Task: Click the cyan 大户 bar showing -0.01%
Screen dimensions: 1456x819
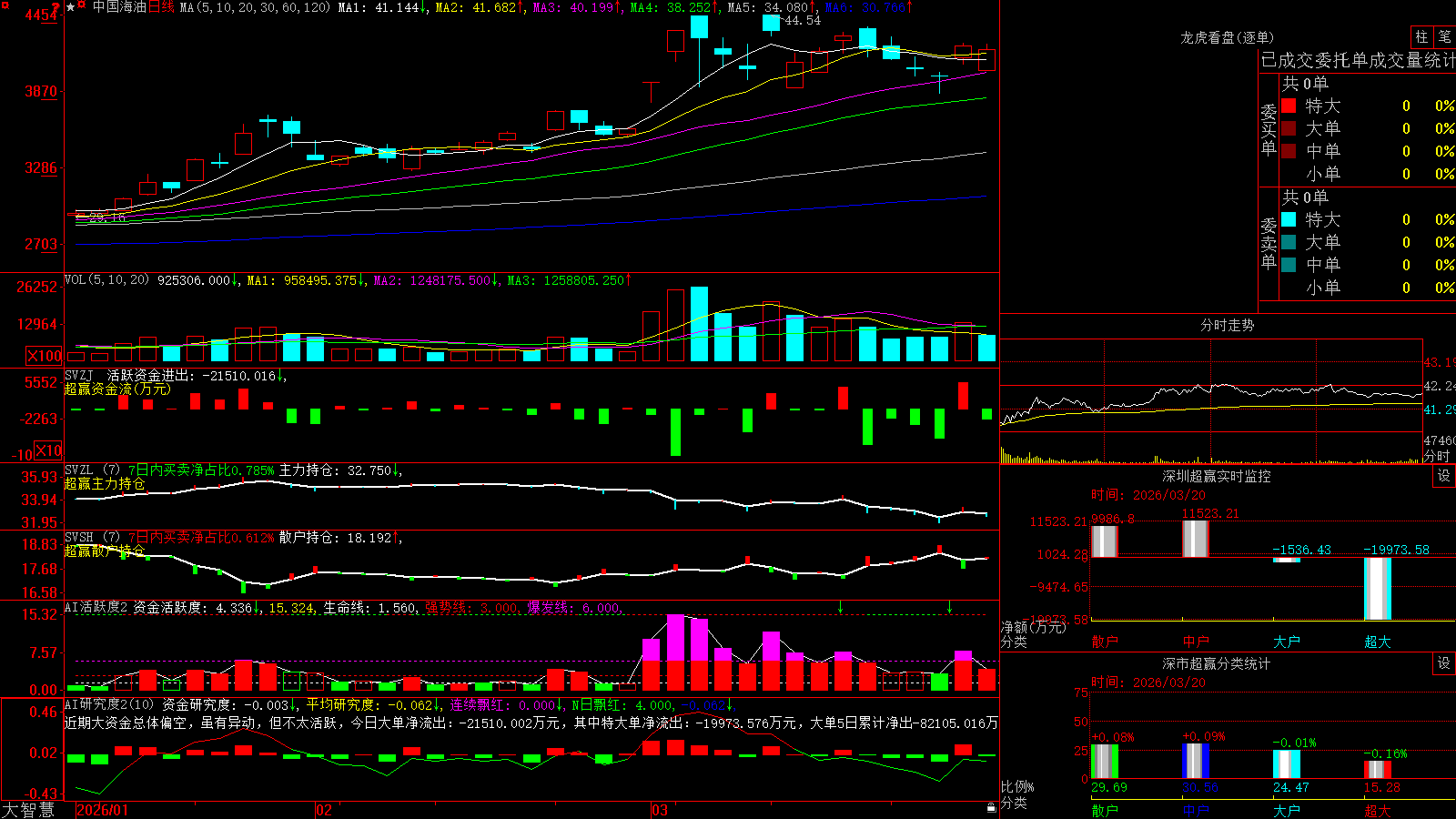Action: point(1287,764)
